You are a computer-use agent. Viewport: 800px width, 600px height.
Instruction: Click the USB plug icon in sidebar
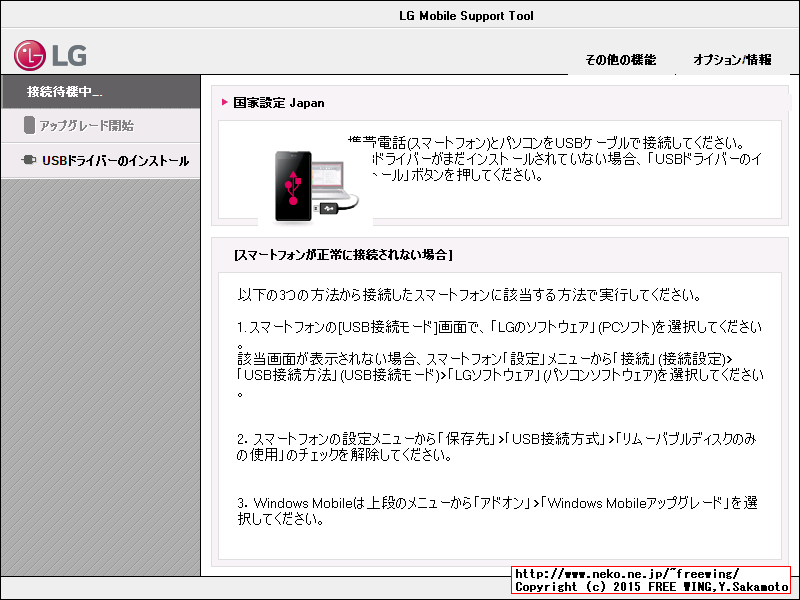tap(29, 160)
